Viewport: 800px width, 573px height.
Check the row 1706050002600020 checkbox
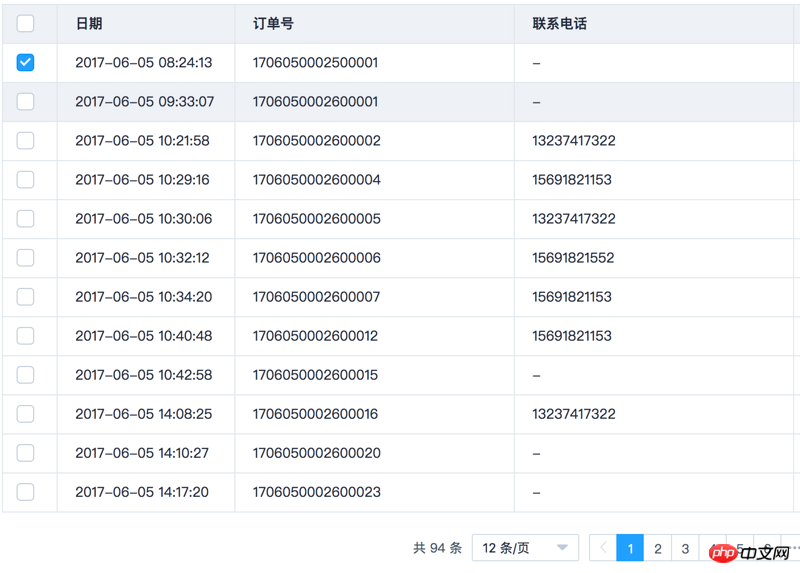click(x=26, y=453)
